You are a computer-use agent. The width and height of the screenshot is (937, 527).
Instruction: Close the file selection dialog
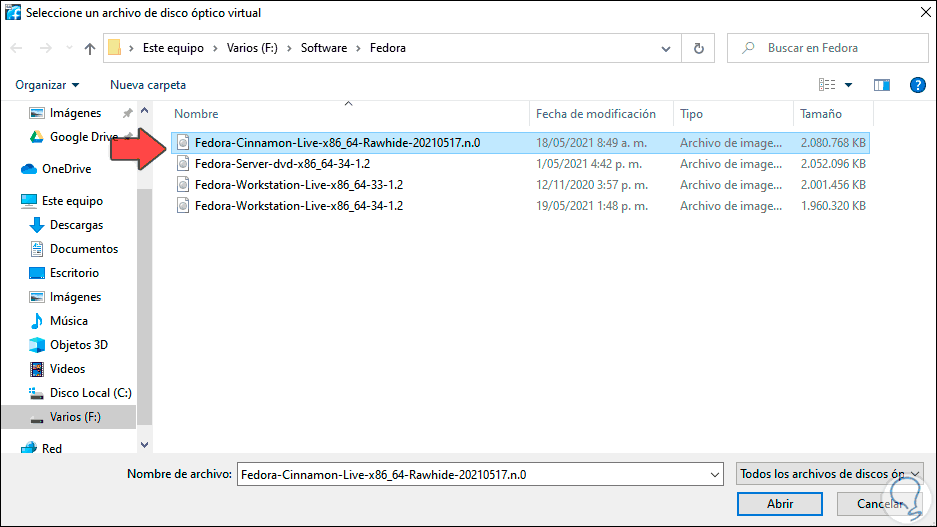click(x=924, y=12)
